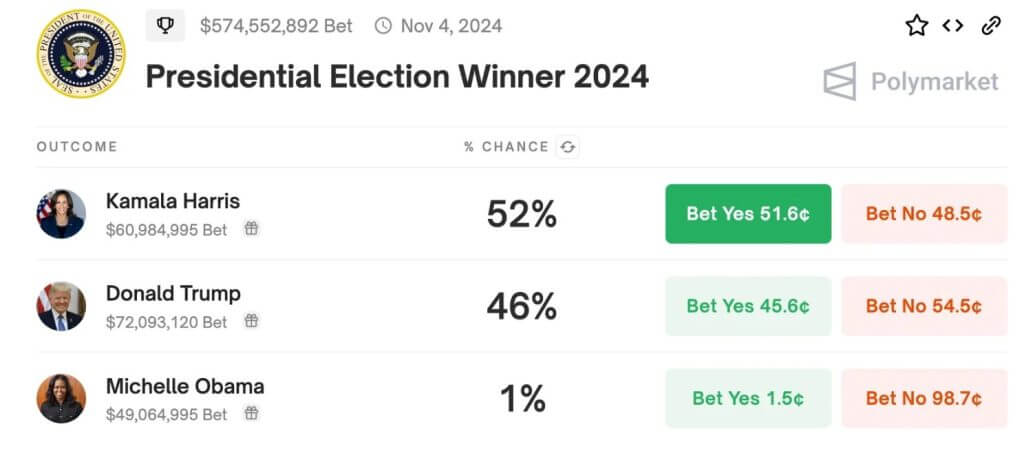Click the Presidential seal image
Image resolution: width=1024 pixels, height=451 pixels.
(x=81, y=54)
